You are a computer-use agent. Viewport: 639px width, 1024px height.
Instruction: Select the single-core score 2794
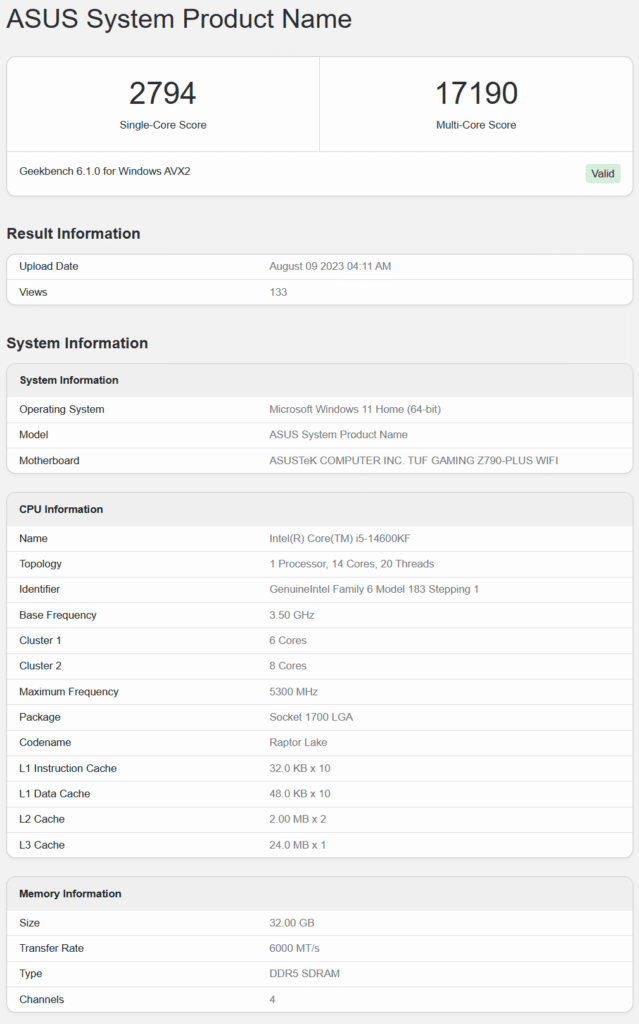click(x=163, y=93)
